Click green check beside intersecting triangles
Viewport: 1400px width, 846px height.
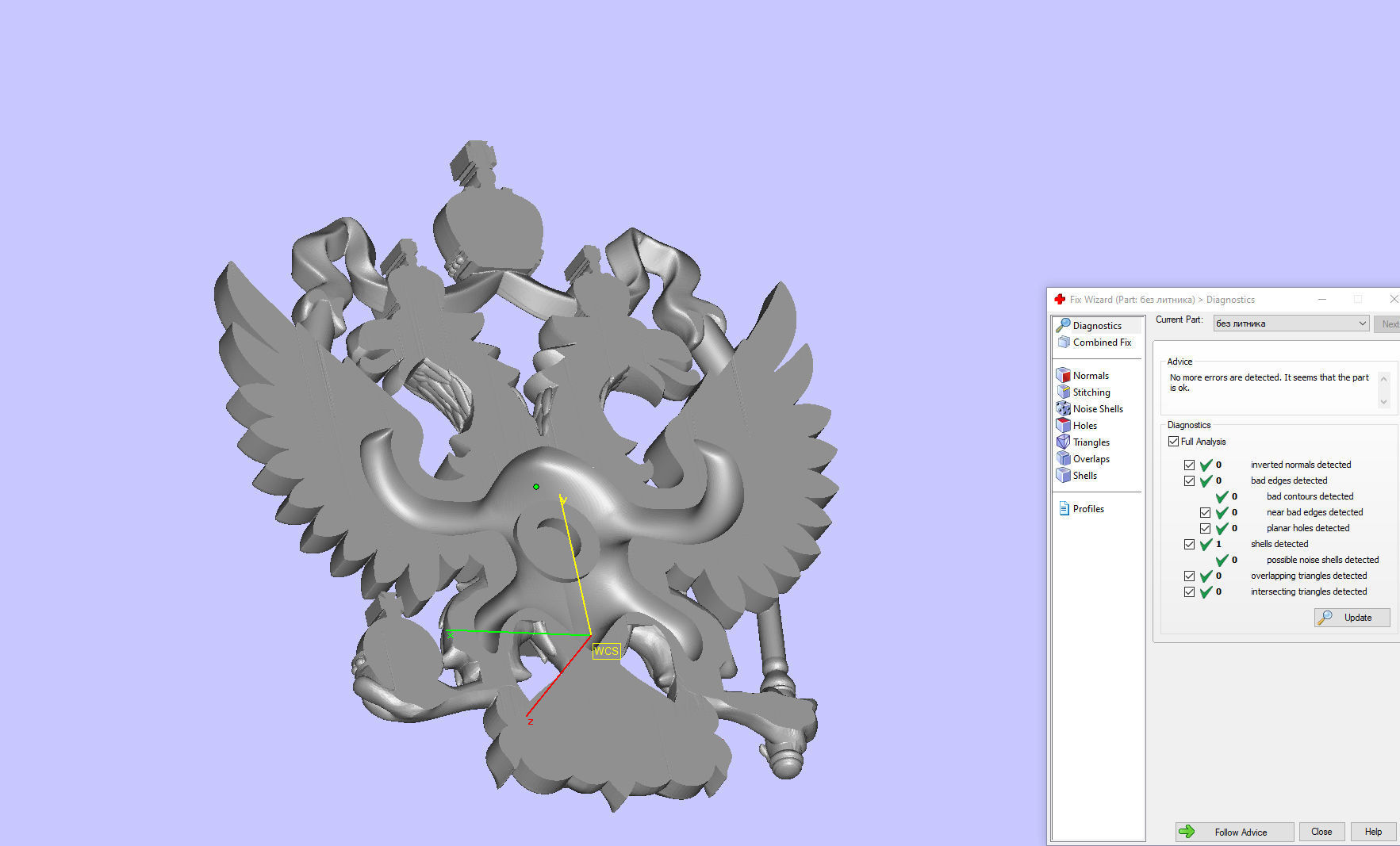[x=1206, y=591]
